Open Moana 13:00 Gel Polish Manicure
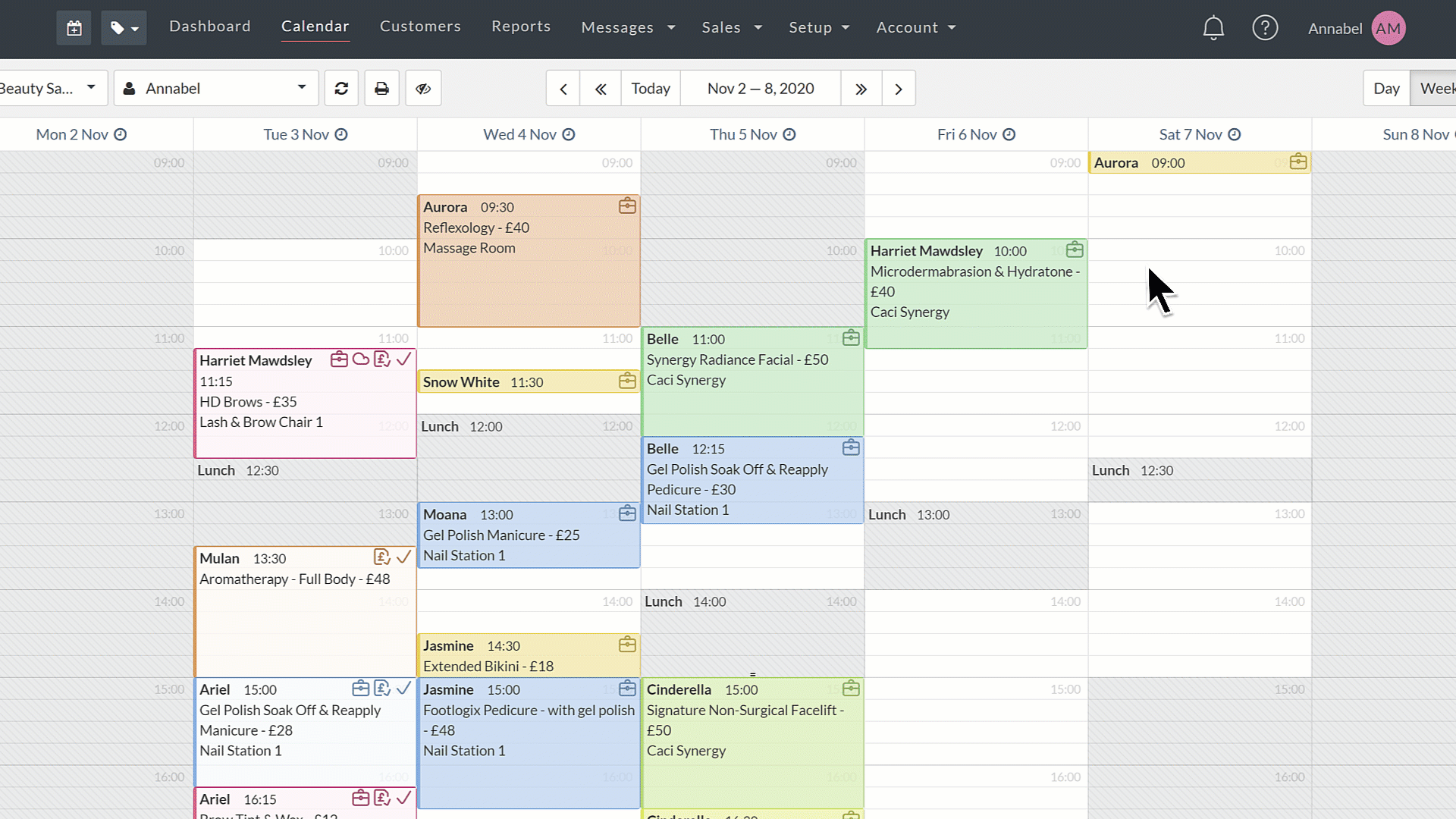The height and width of the screenshot is (819, 1456). tap(529, 535)
